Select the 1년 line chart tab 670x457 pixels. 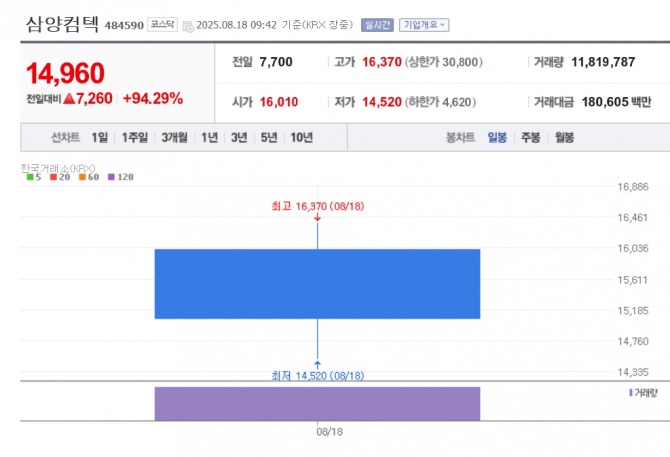pos(209,138)
